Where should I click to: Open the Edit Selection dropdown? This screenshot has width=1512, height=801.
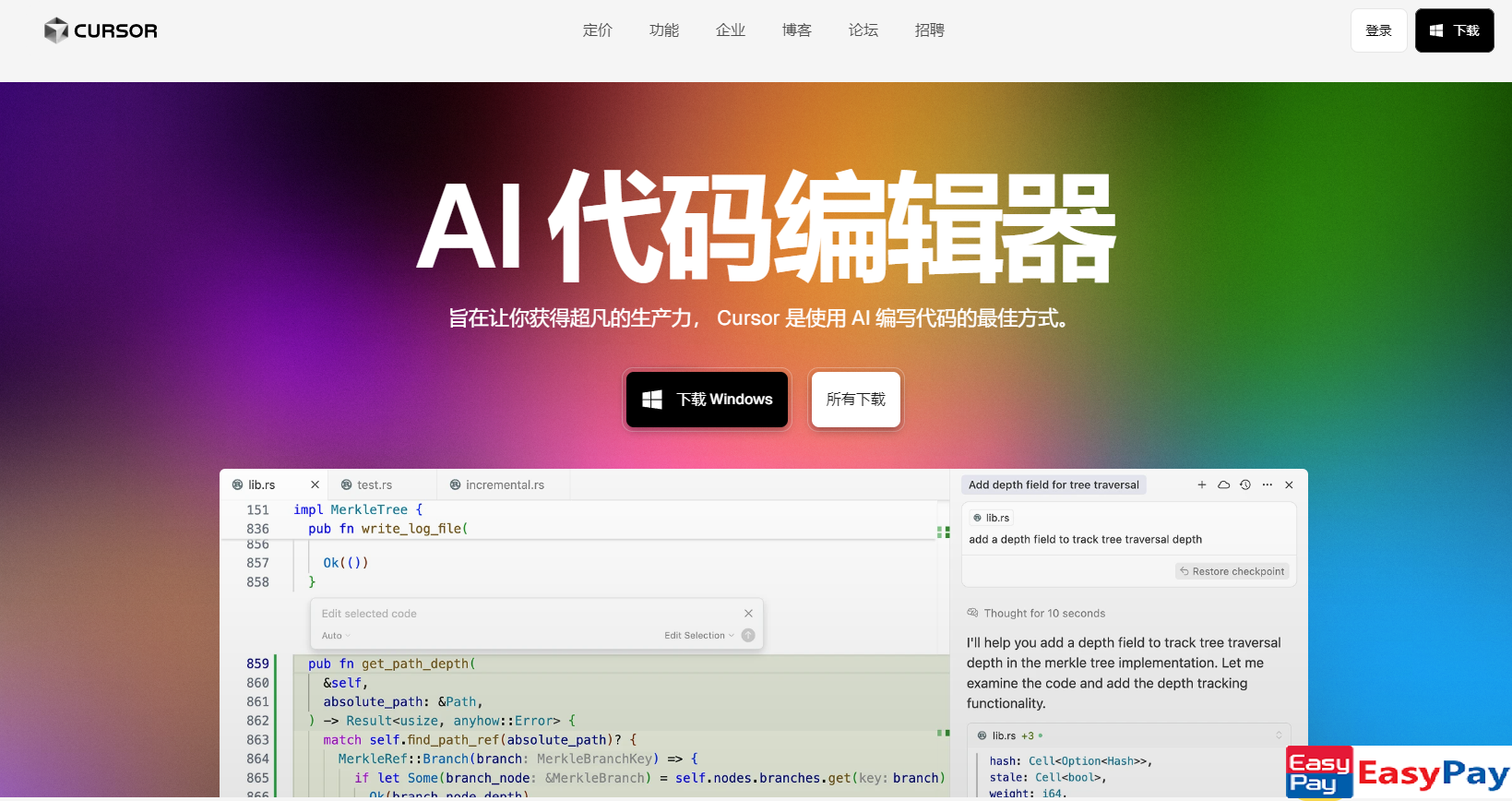(699, 636)
